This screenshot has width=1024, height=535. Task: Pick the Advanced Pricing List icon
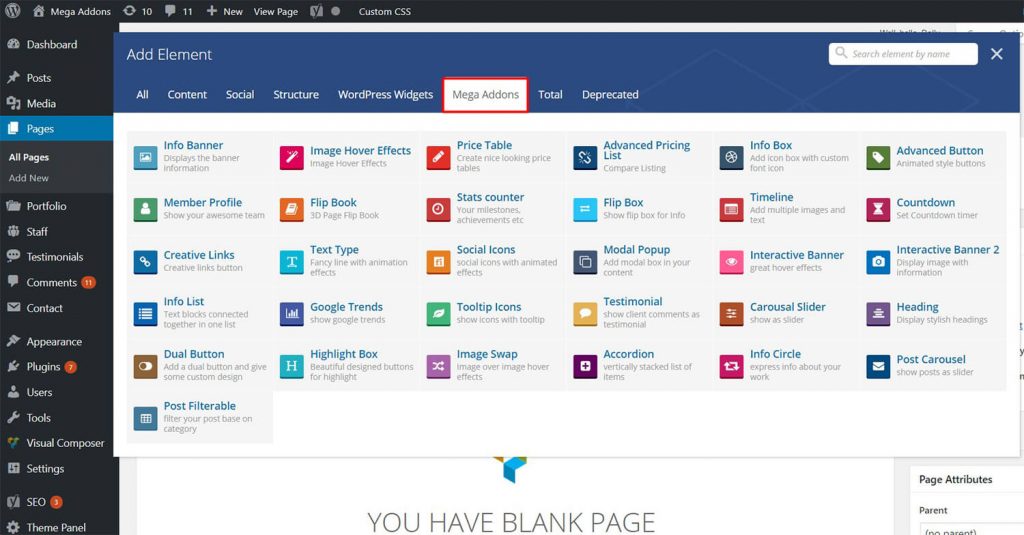pos(585,157)
